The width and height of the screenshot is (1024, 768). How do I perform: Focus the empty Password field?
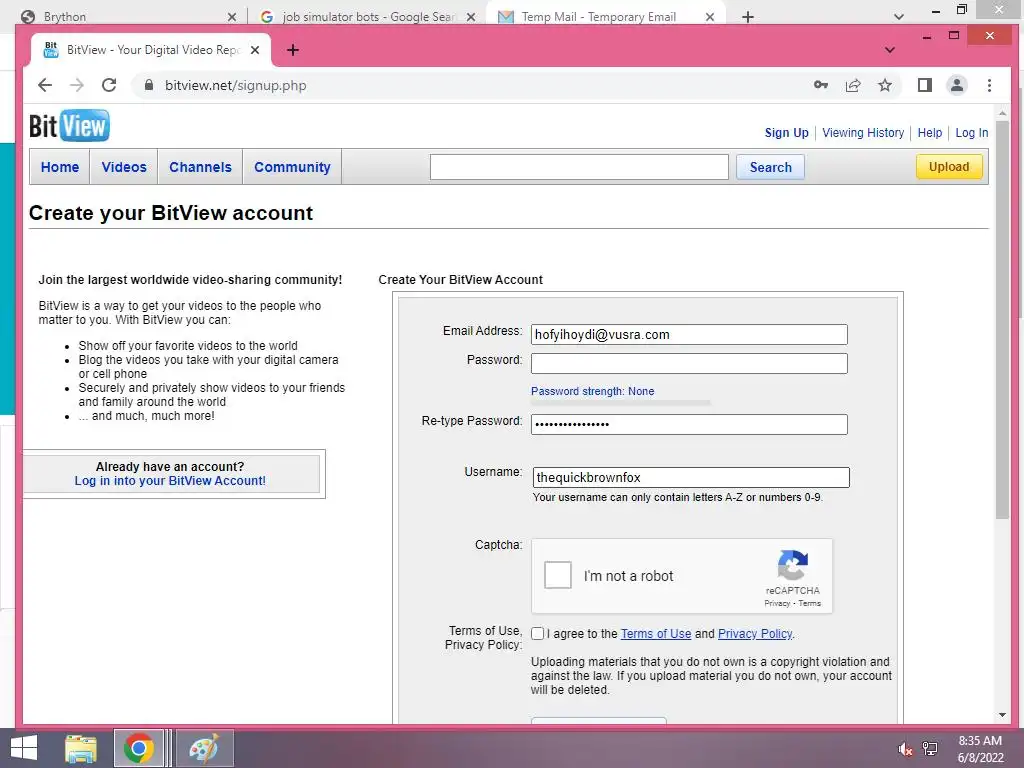(689, 363)
